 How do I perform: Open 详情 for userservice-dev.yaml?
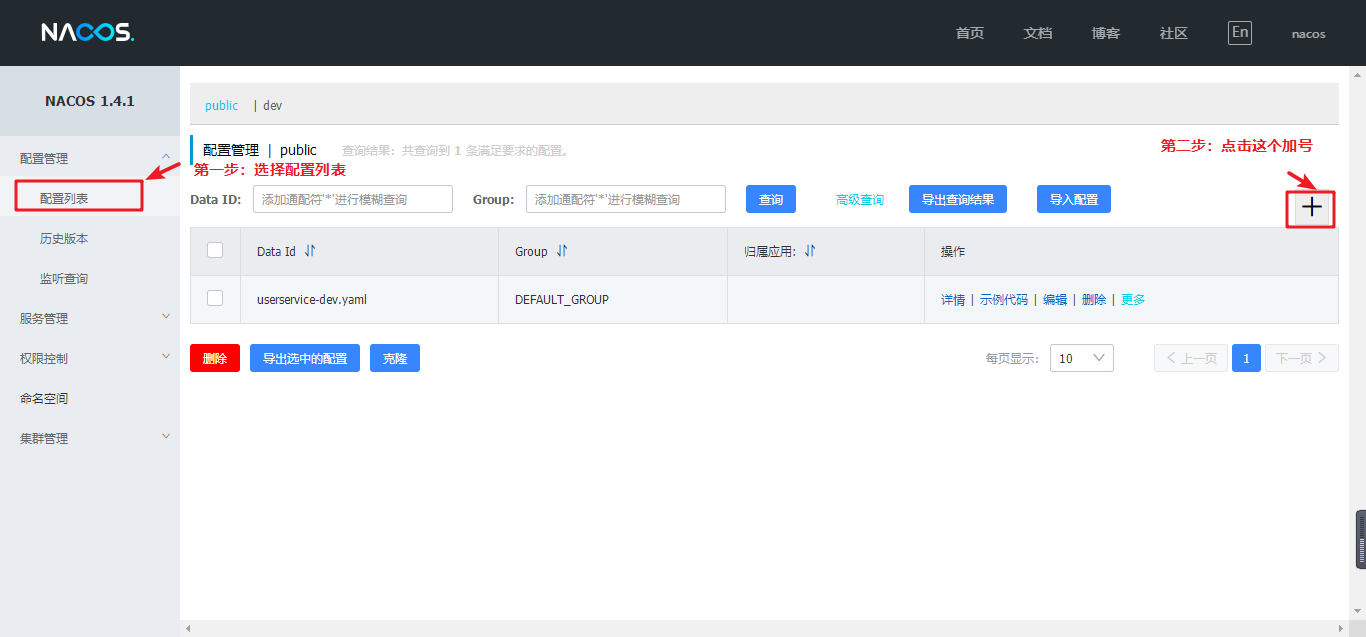pyautogui.click(x=953, y=299)
